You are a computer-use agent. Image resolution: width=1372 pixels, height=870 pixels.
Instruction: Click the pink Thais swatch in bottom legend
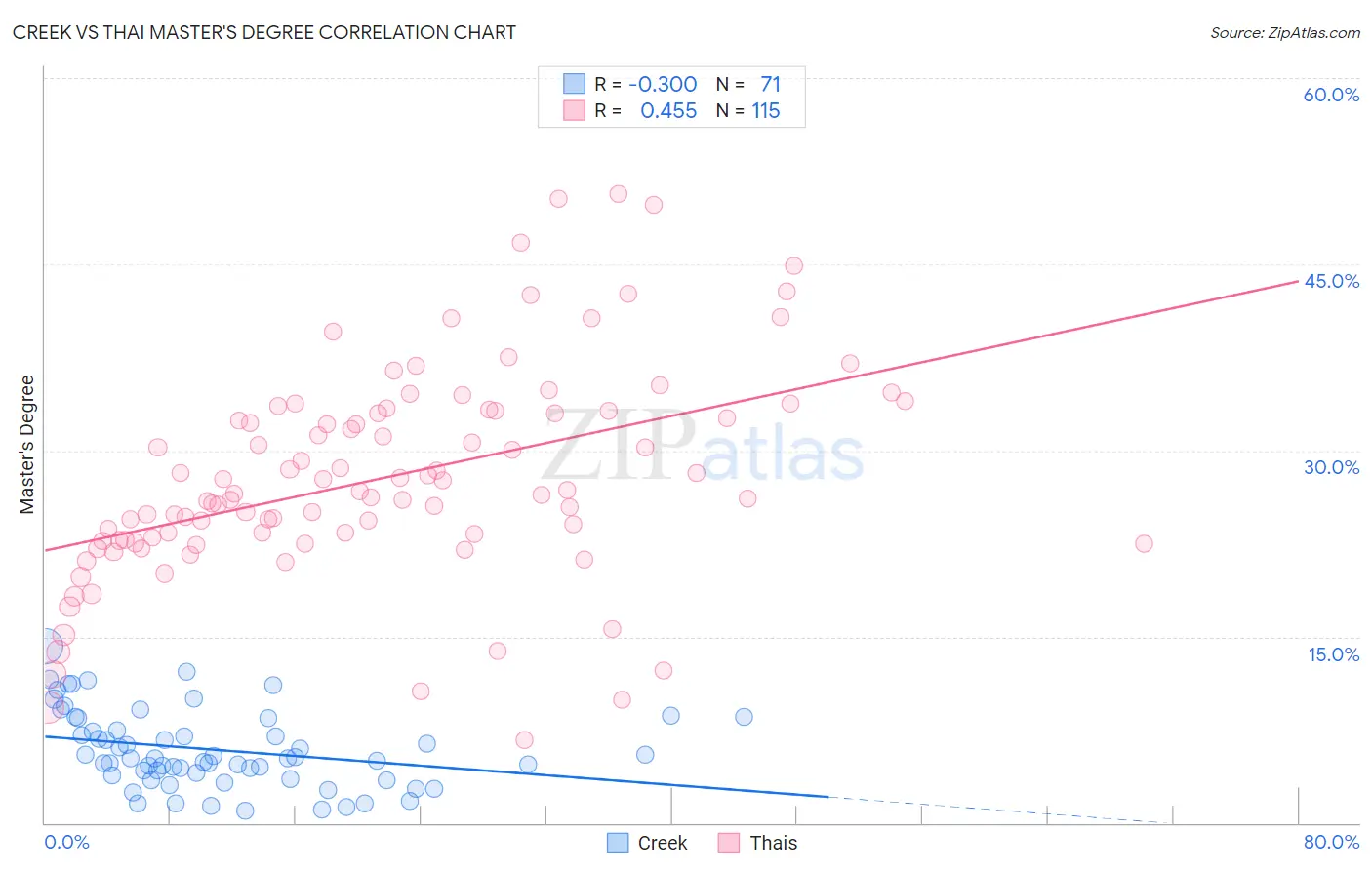(729, 843)
